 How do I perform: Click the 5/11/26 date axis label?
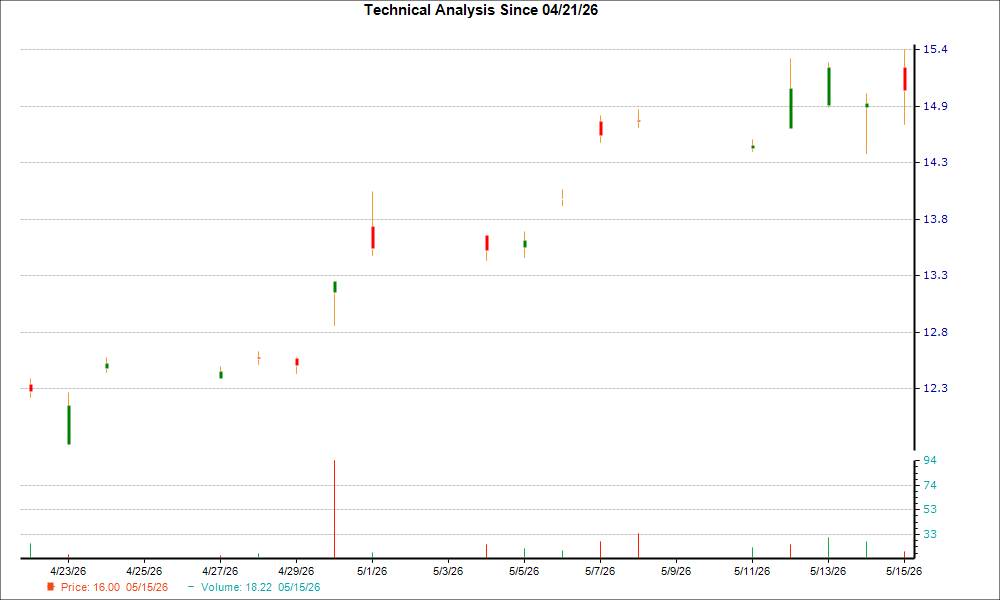[752, 571]
